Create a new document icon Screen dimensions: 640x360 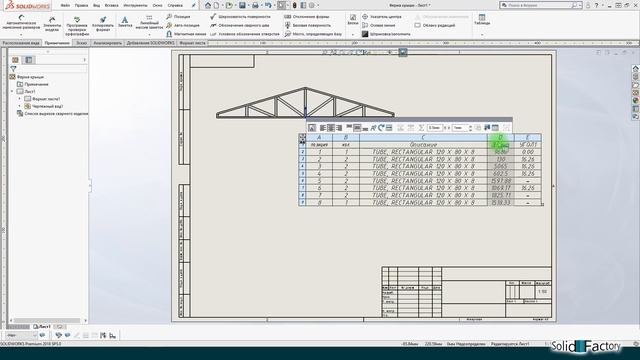point(216,5)
